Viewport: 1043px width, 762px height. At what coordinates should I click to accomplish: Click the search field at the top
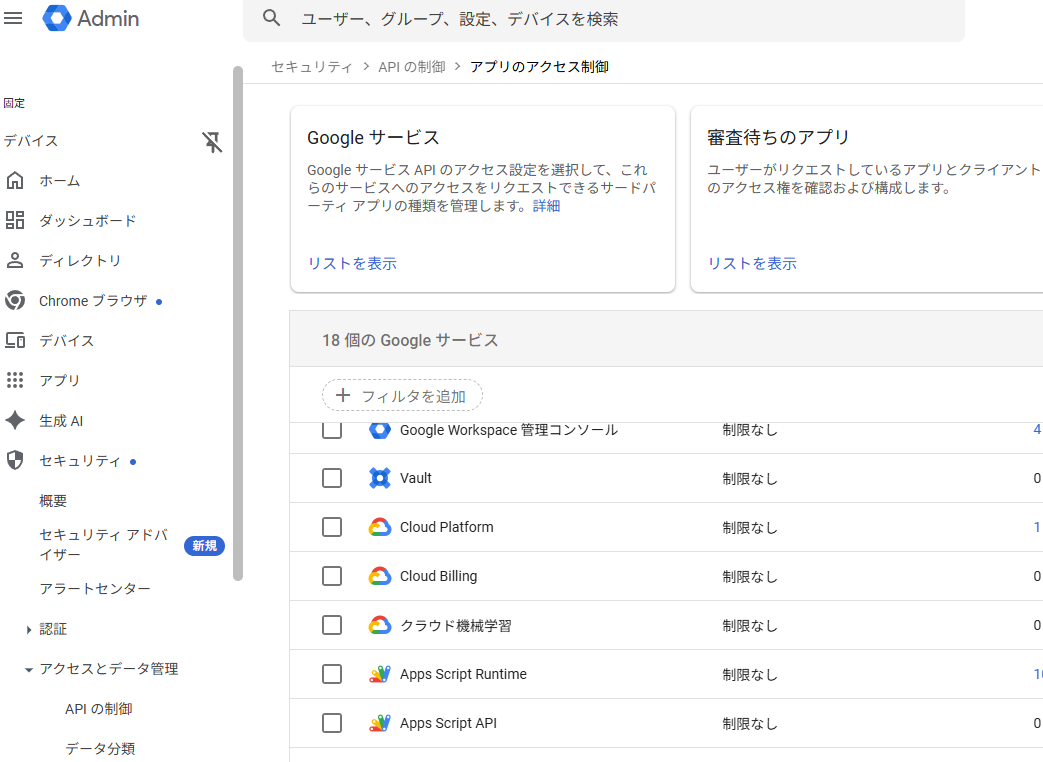[x=620, y=19]
